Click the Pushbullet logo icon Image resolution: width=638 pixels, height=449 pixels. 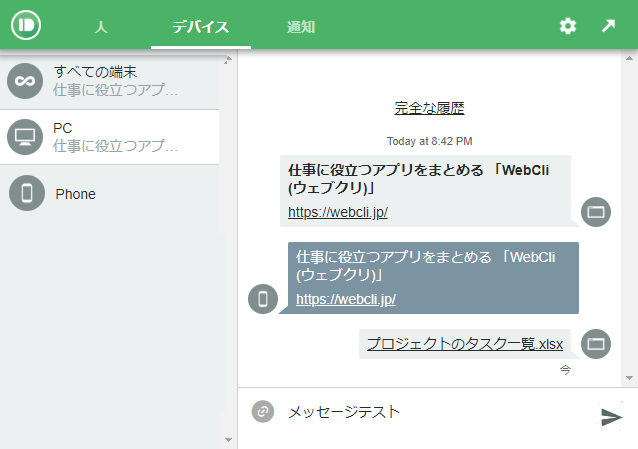[25, 25]
